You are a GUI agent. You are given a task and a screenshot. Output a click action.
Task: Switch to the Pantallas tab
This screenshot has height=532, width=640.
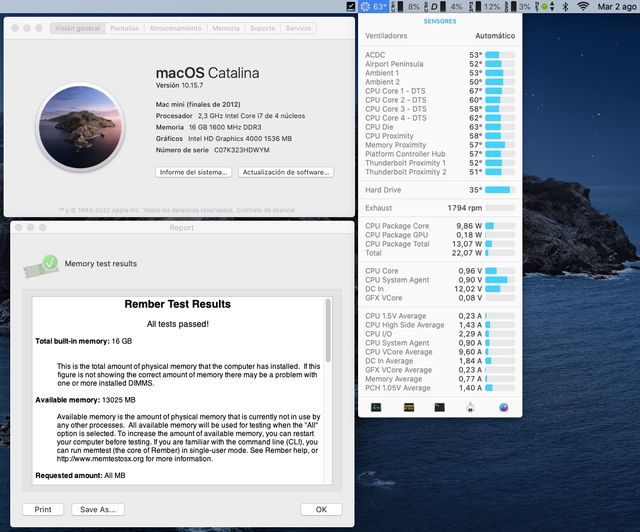tap(124, 28)
